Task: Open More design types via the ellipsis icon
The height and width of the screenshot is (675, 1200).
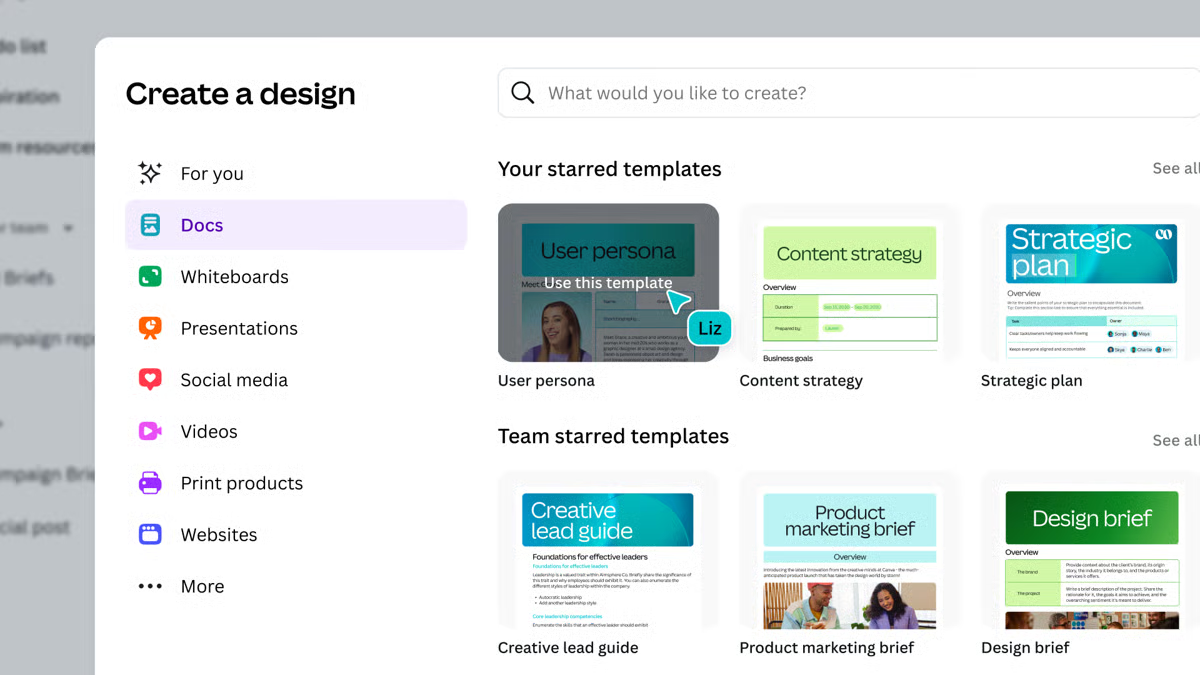Action: point(152,586)
